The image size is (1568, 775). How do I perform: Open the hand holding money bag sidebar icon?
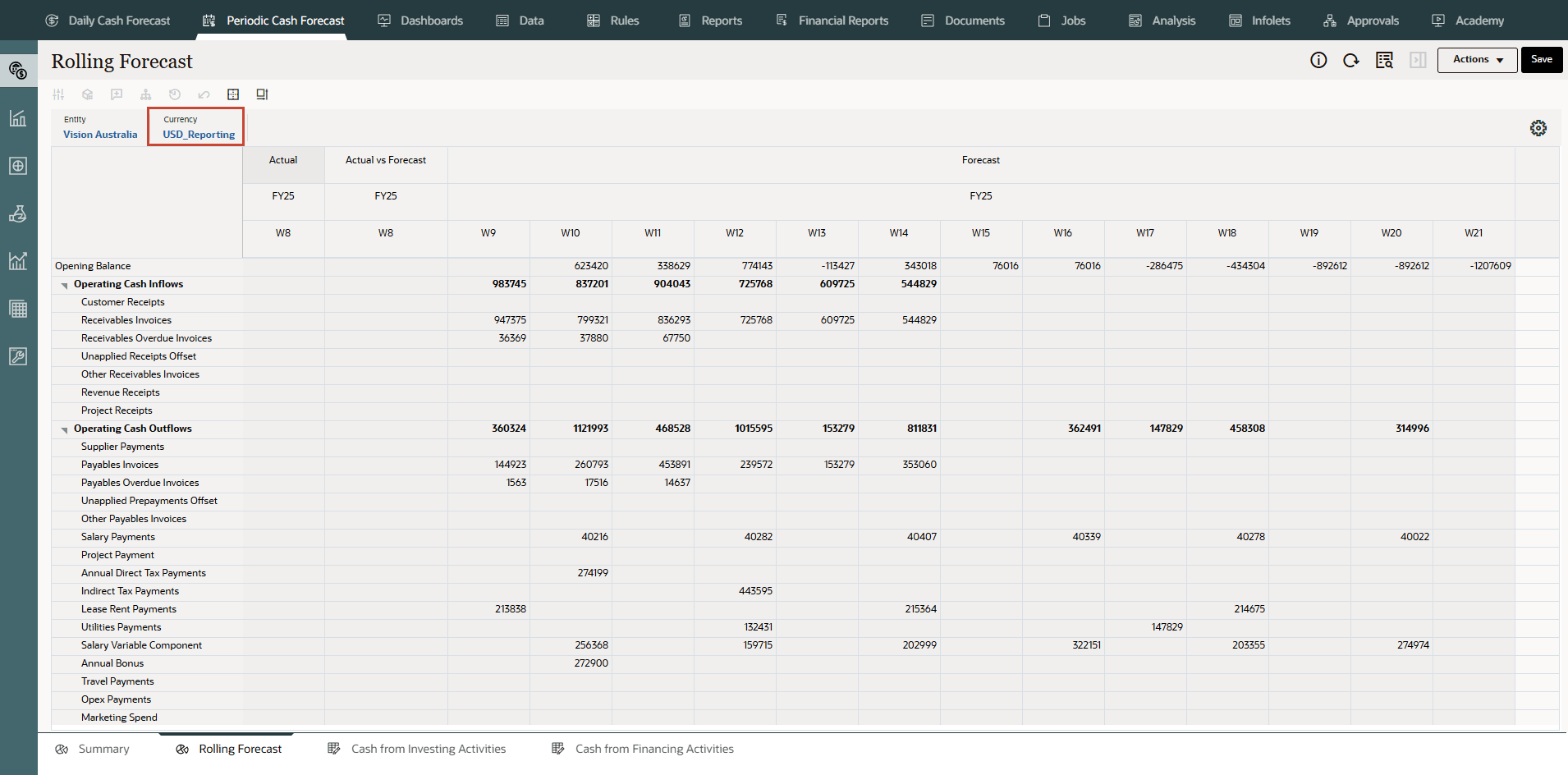click(18, 213)
